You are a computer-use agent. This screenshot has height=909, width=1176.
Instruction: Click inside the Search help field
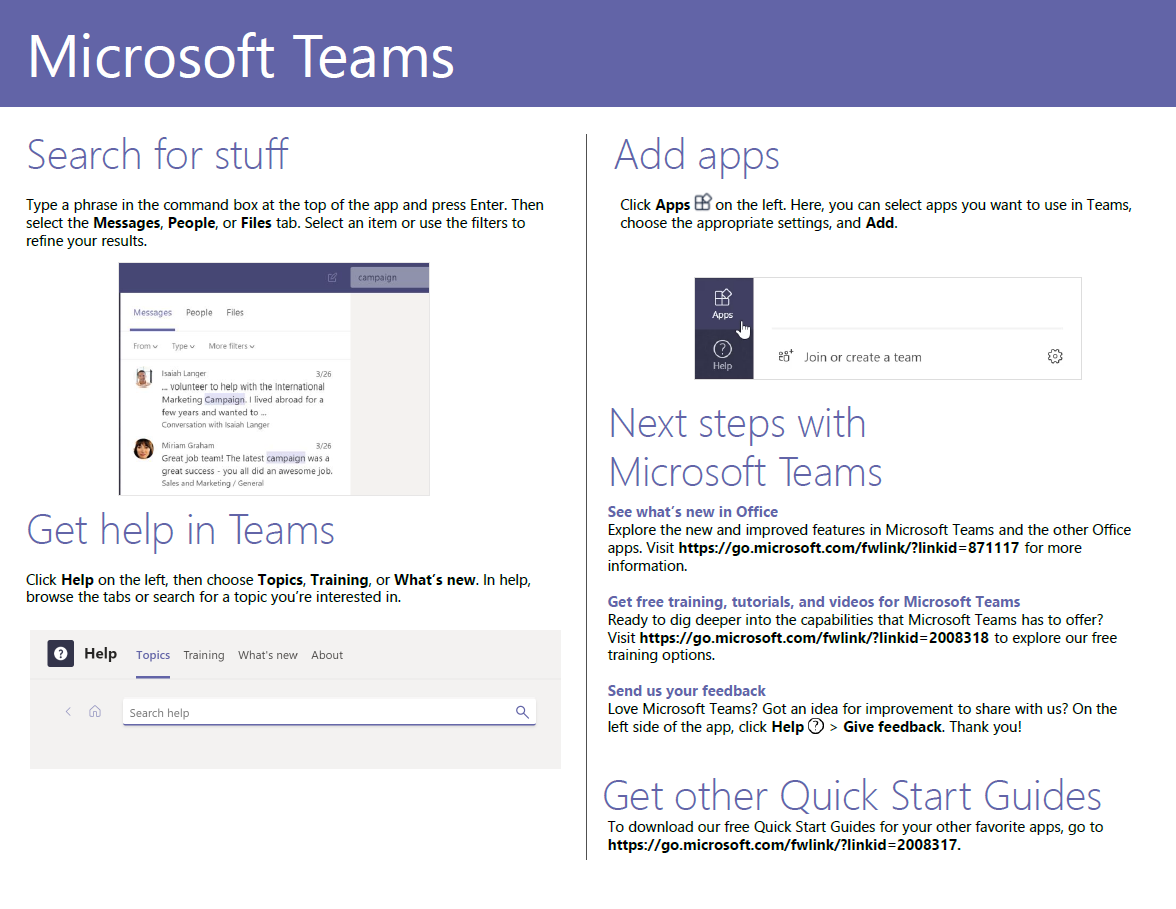tap(300, 712)
